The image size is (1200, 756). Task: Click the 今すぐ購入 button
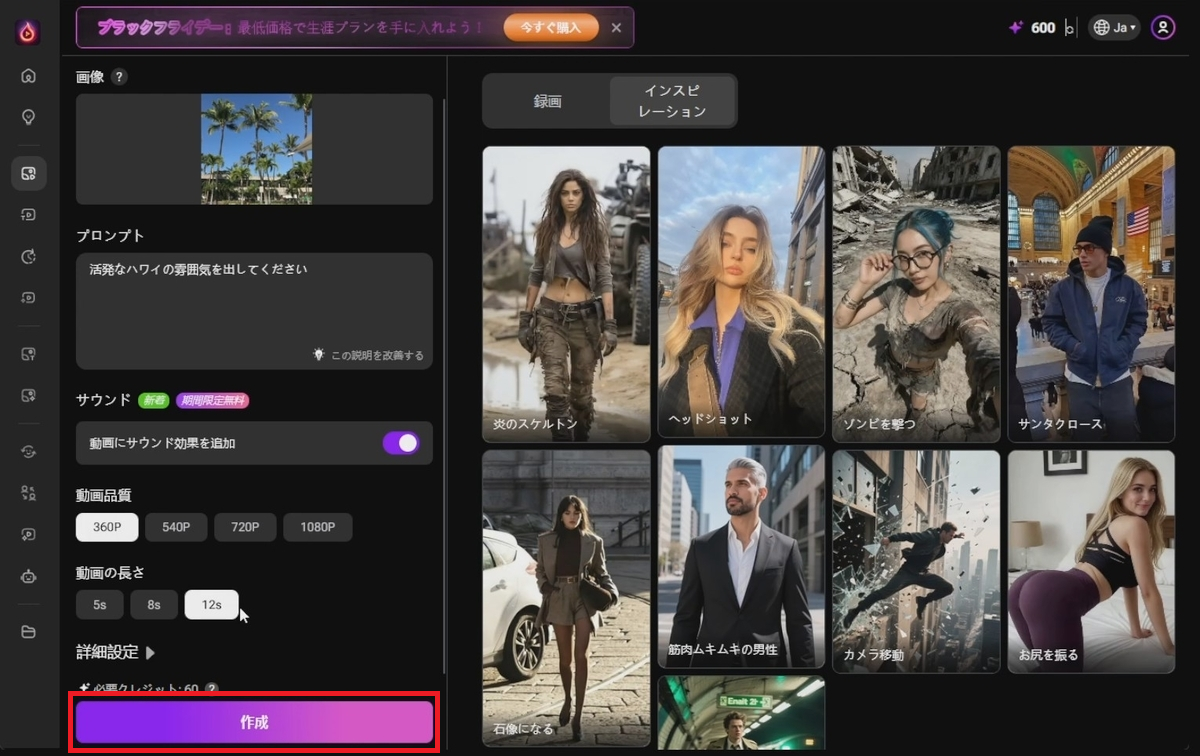click(551, 27)
